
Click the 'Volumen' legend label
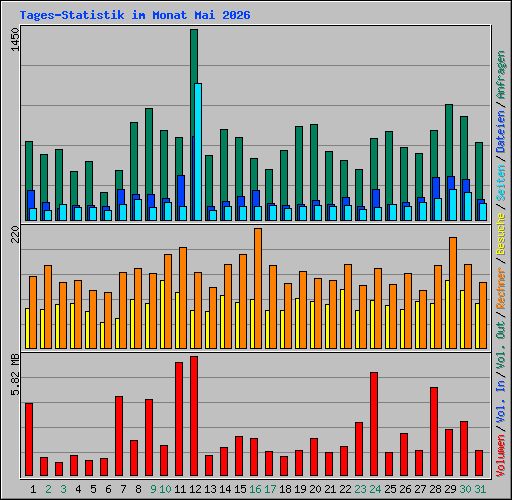click(501, 456)
